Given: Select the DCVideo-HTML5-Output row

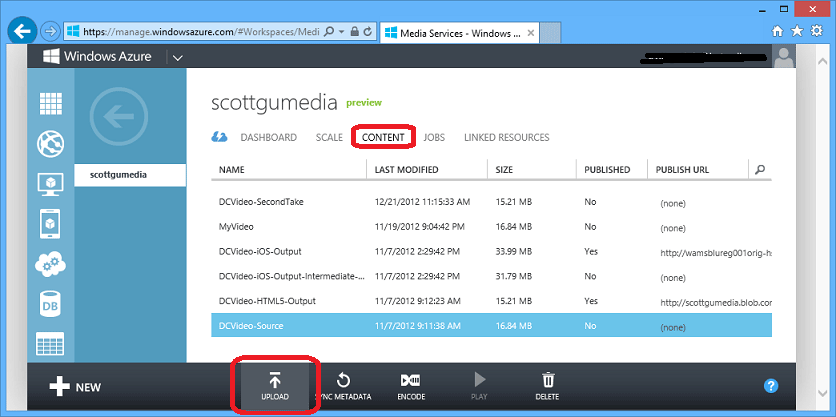Looking at the screenshot, I should [x=492, y=301].
